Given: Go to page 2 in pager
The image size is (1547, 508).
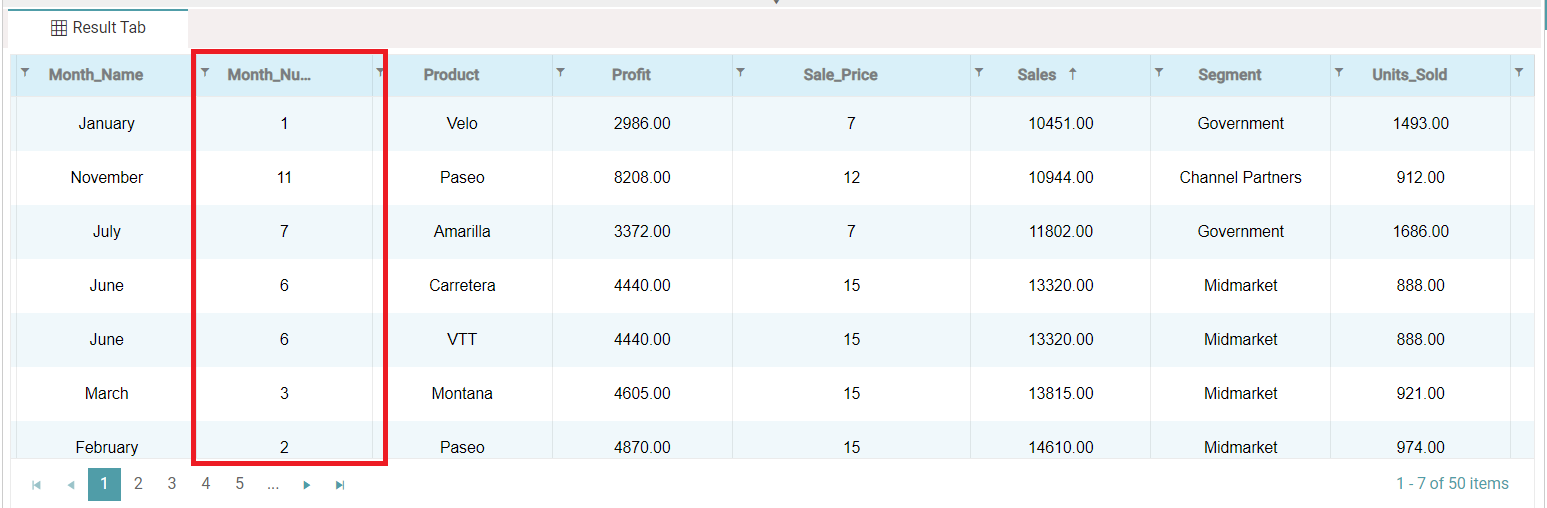Looking at the screenshot, I should click(x=138, y=484).
